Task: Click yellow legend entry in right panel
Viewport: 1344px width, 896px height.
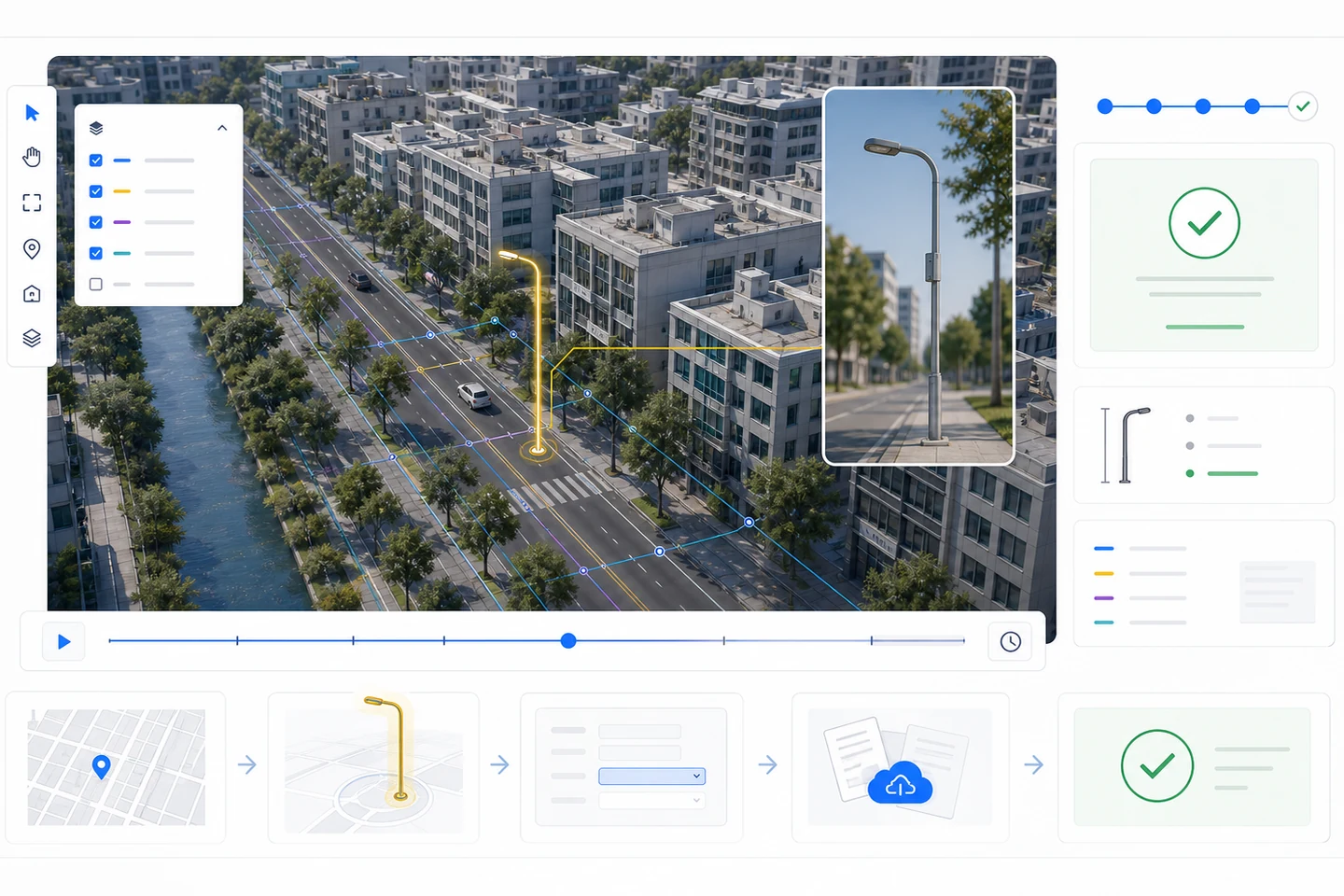Action: [x=1140, y=573]
